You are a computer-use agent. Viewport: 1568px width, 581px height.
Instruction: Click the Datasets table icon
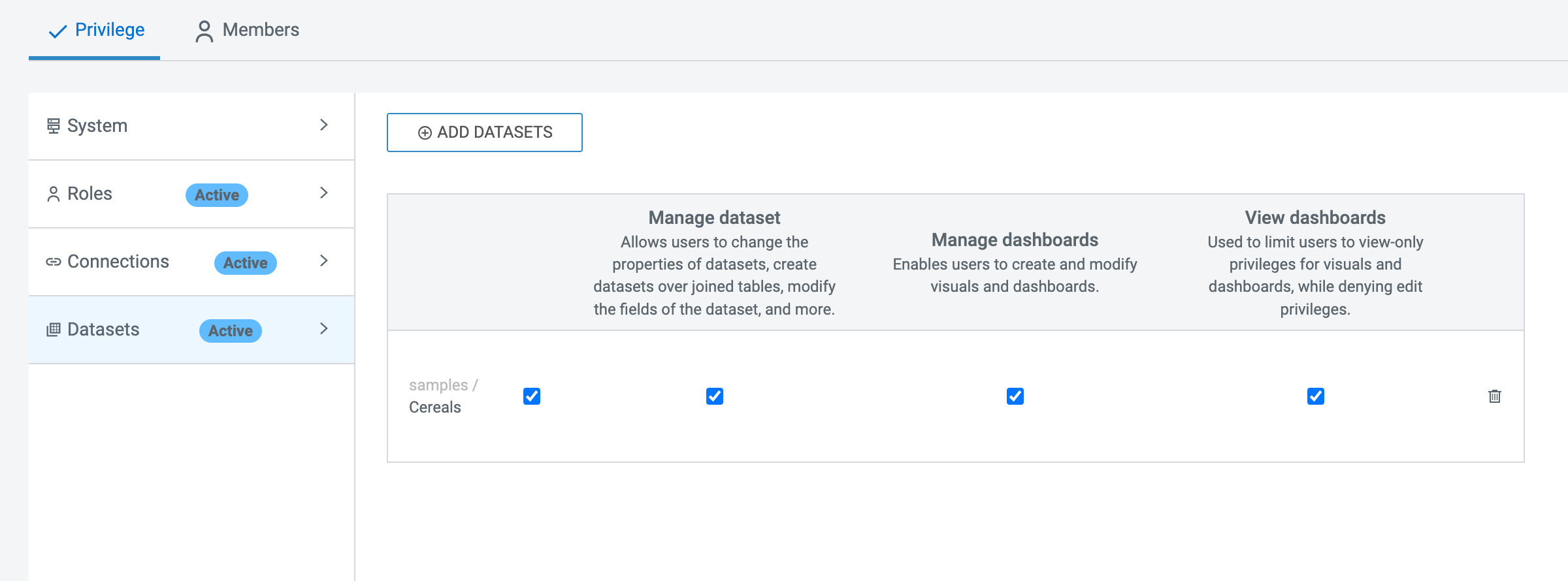point(54,330)
